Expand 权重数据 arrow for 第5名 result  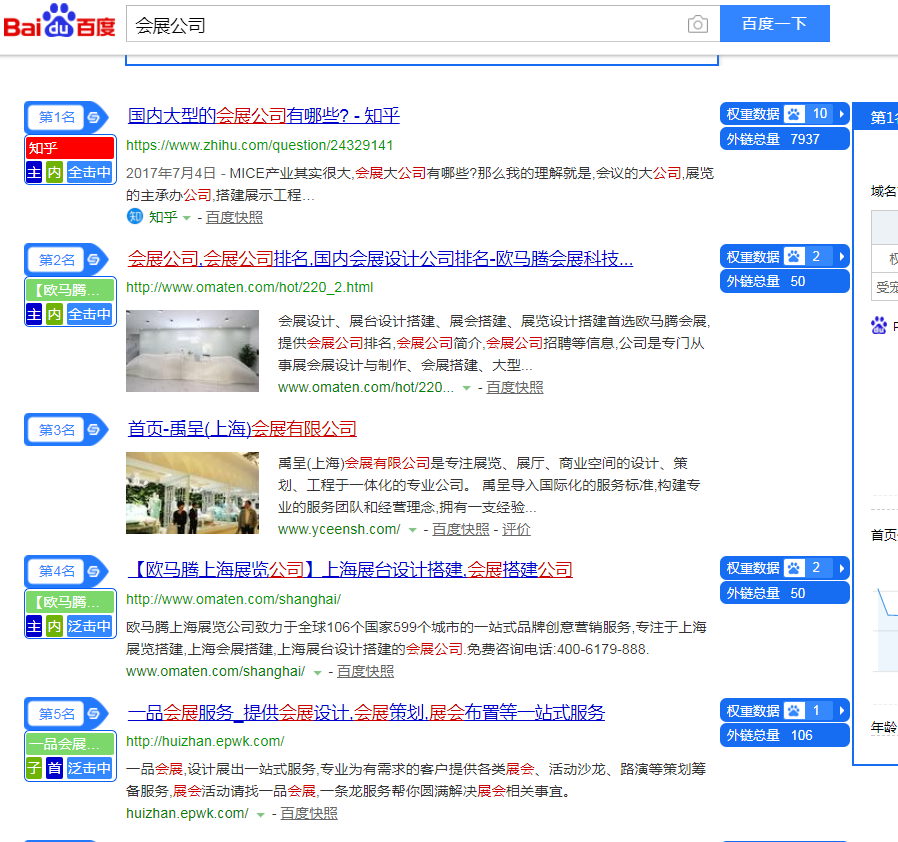tap(841, 710)
